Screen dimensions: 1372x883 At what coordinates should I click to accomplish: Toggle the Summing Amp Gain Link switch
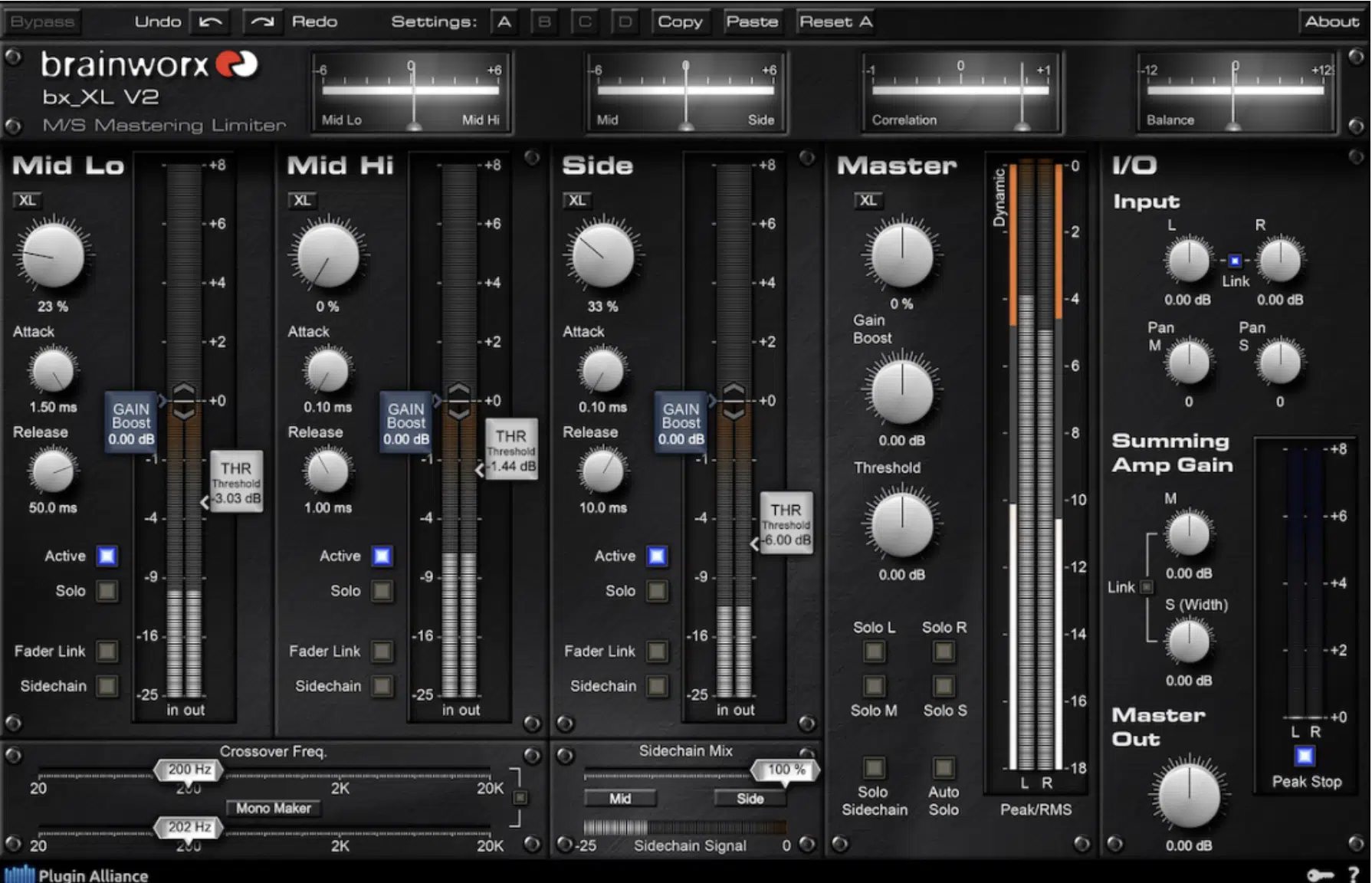pos(1147,587)
